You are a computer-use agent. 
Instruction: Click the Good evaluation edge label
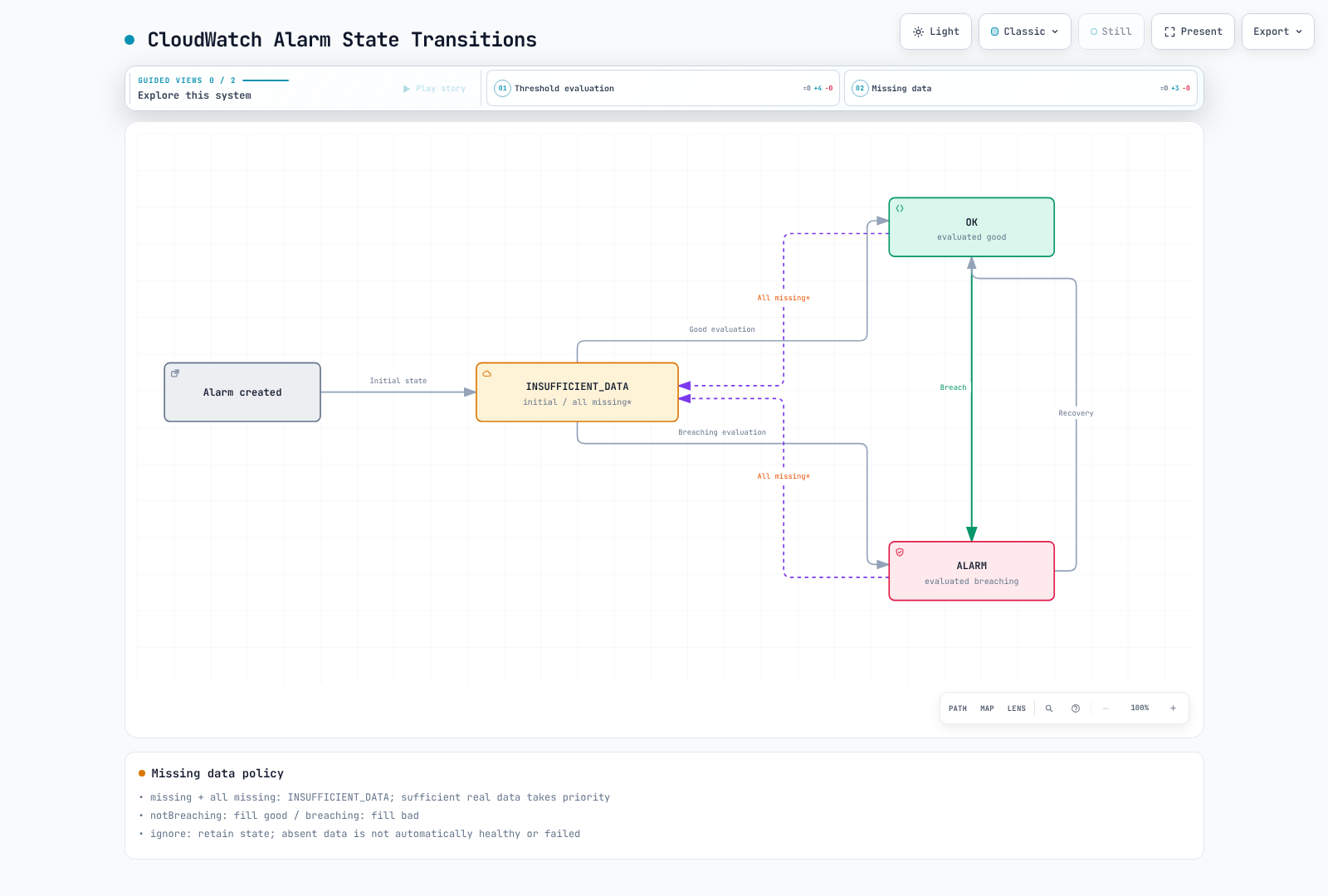(x=722, y=329)
